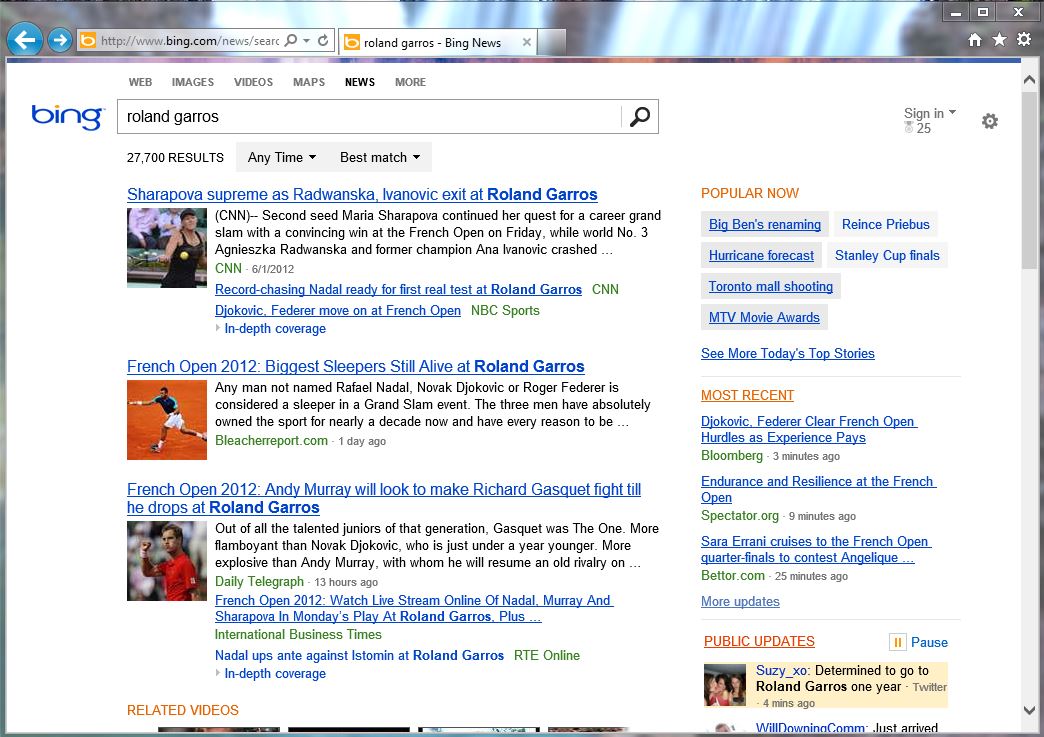Open Record-chasing Nadal ready article link
The width and height of the screenshot is (1044, 737).
pos(398,290)
